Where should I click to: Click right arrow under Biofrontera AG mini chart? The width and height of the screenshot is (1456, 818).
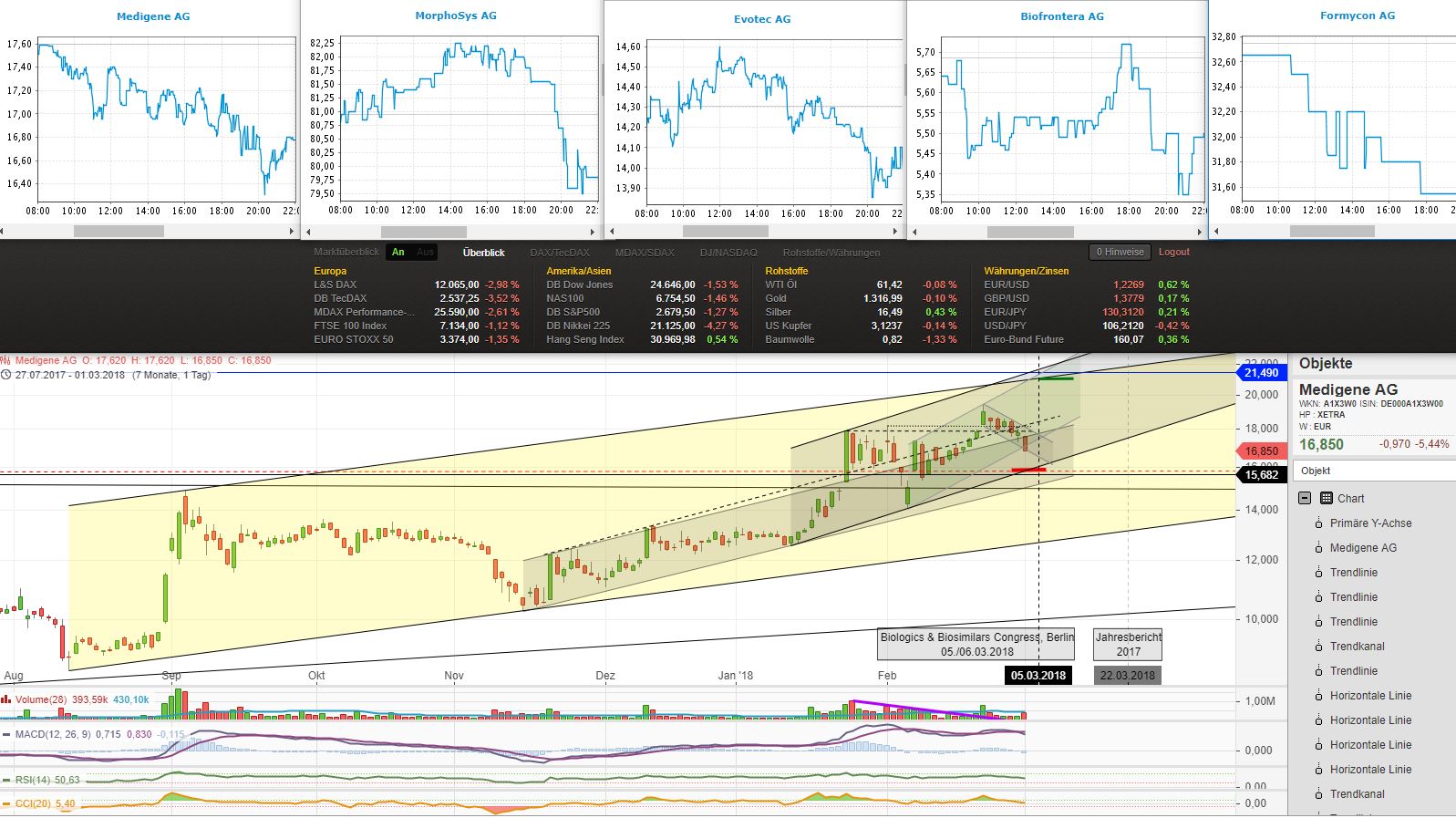click(x=1198, y=232)
